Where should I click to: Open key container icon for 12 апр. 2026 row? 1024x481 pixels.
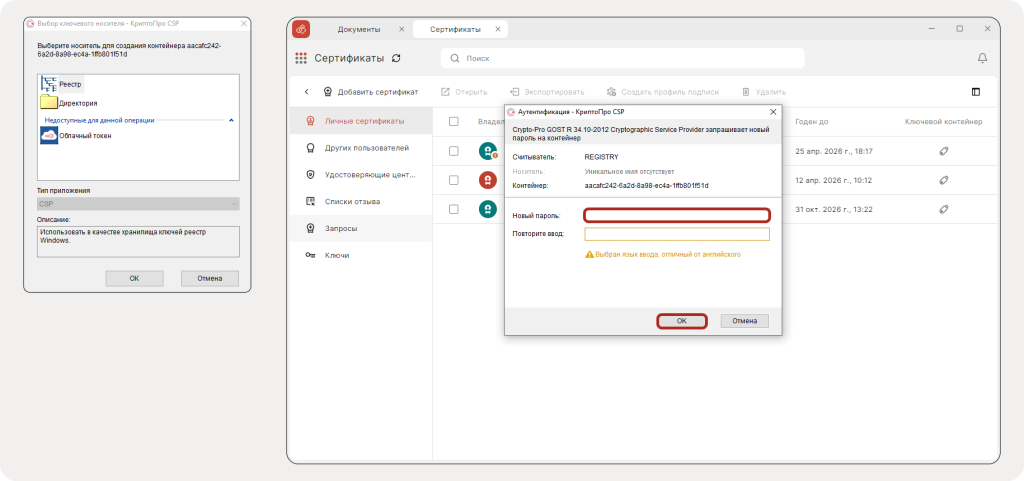coord(943,180)
